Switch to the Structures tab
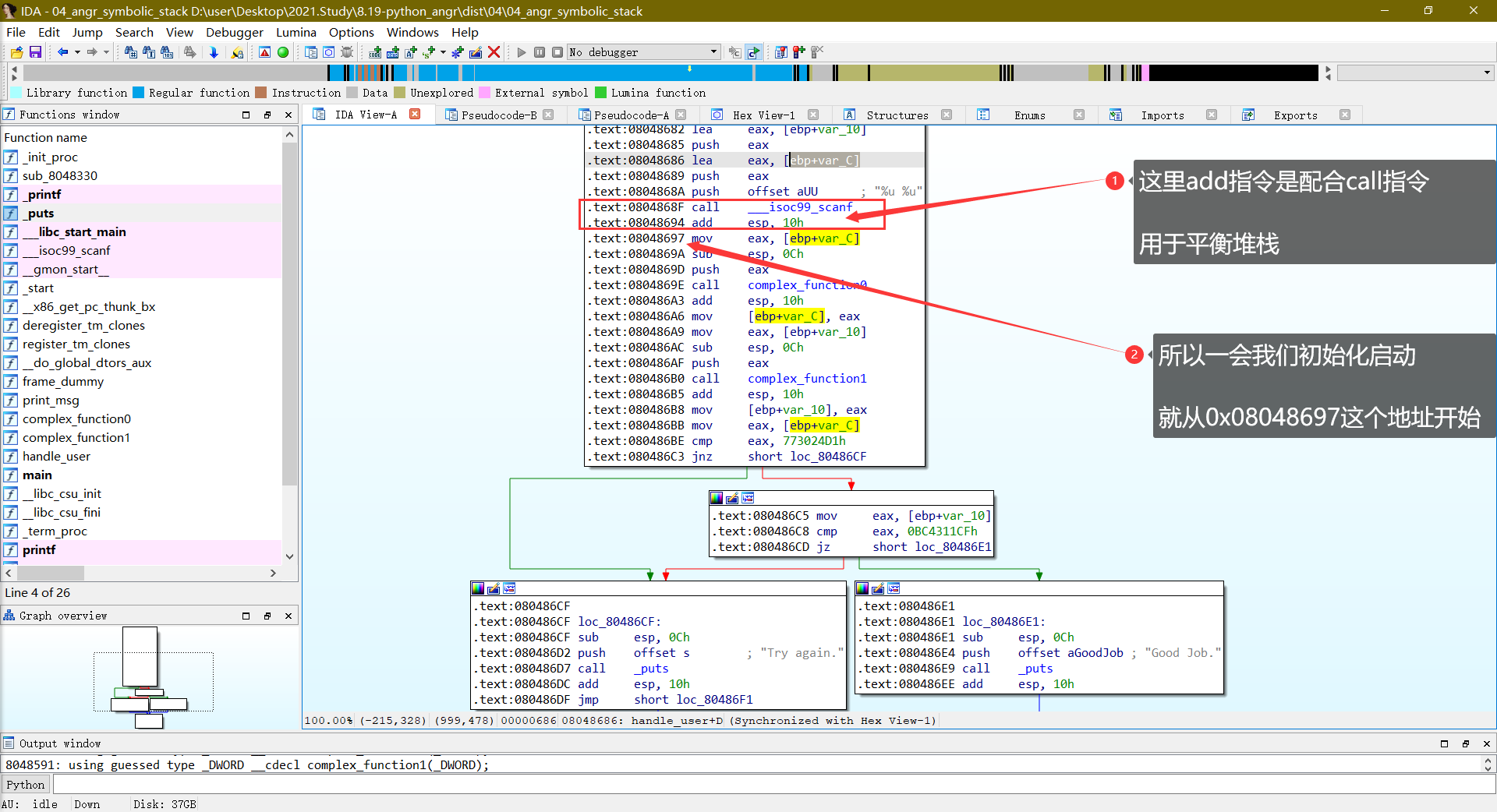Viewport: 1497px width, 812px height. pos(897,115)
